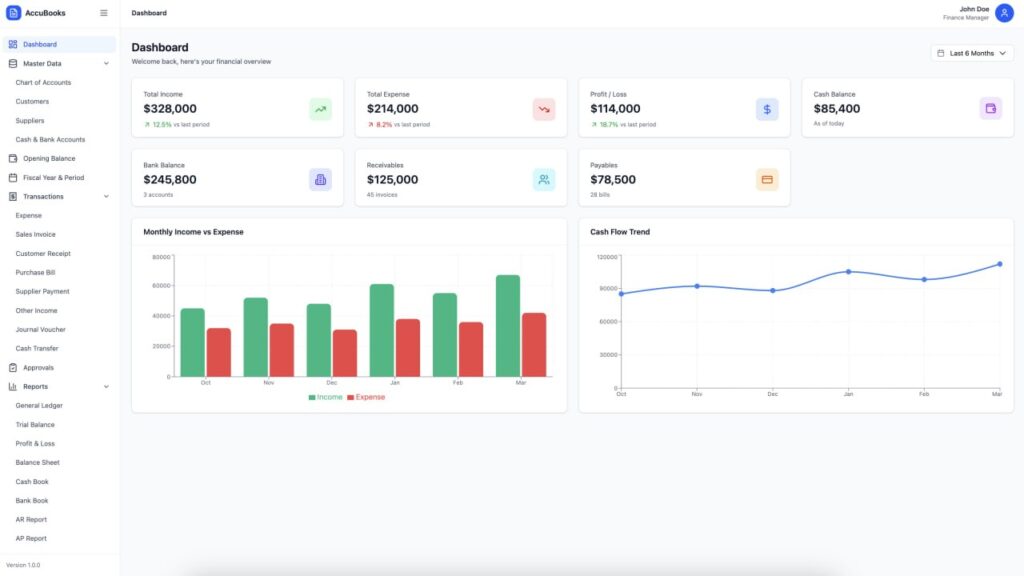The height and width of the screenshot is (576, 1024).
Task: Toggle the green Income legend swatch
Action: click(x=312, y=397)
